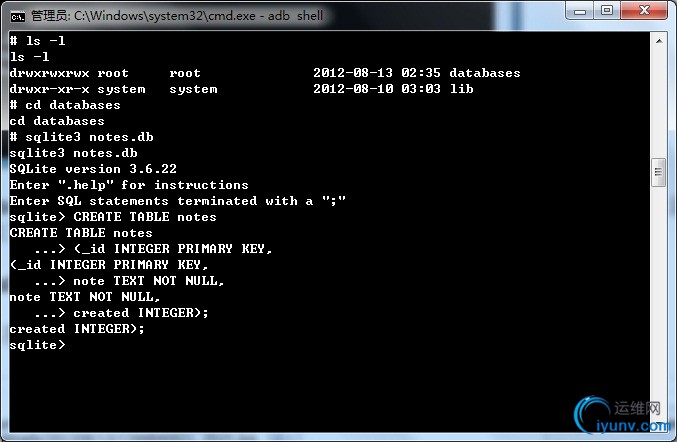Click 'sqlite> CREATE TABLE notes' prompt line
Viewport: 677px width, 442px height.
[x=113, y=217]
